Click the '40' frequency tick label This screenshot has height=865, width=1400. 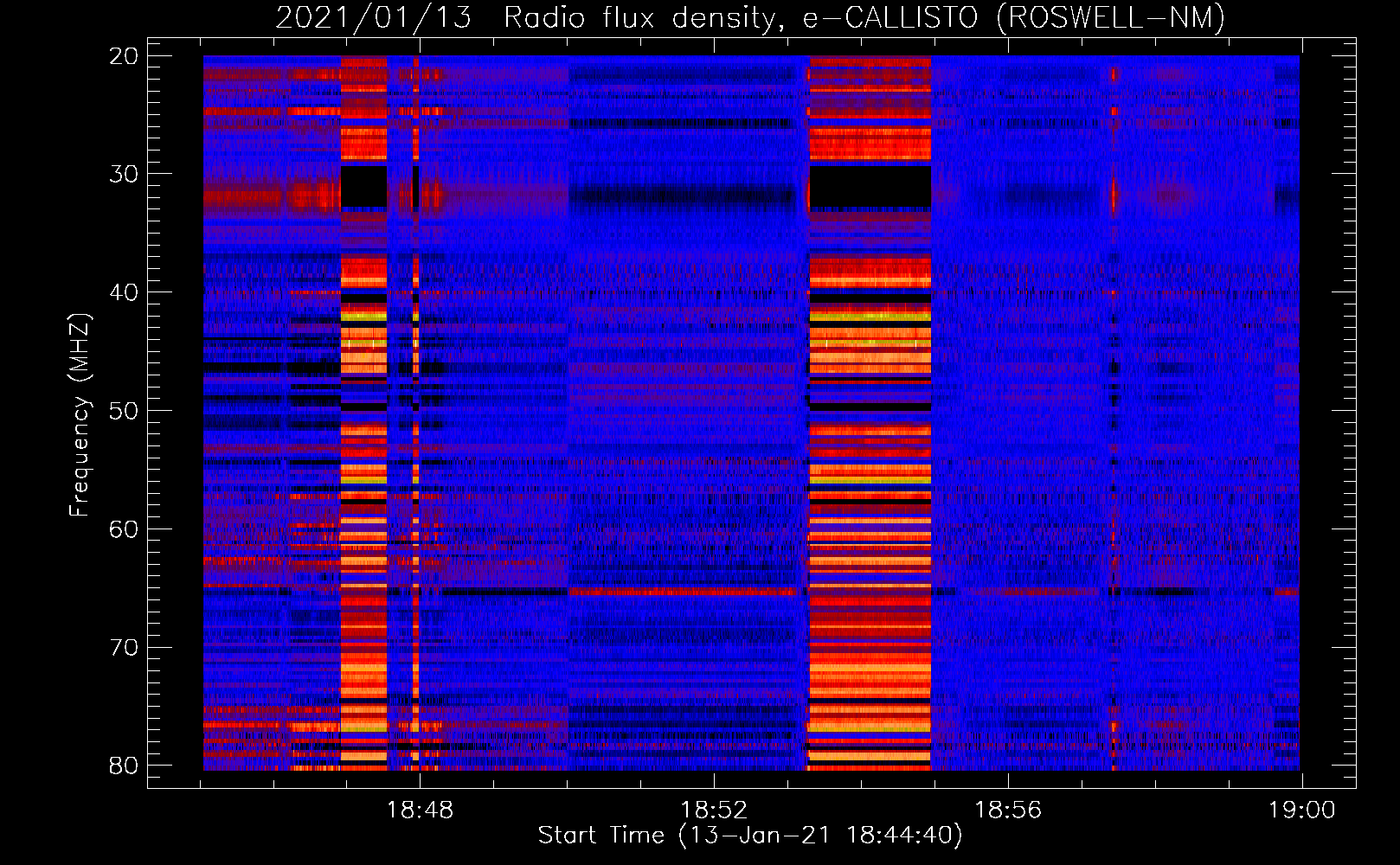tap(125, 292)
